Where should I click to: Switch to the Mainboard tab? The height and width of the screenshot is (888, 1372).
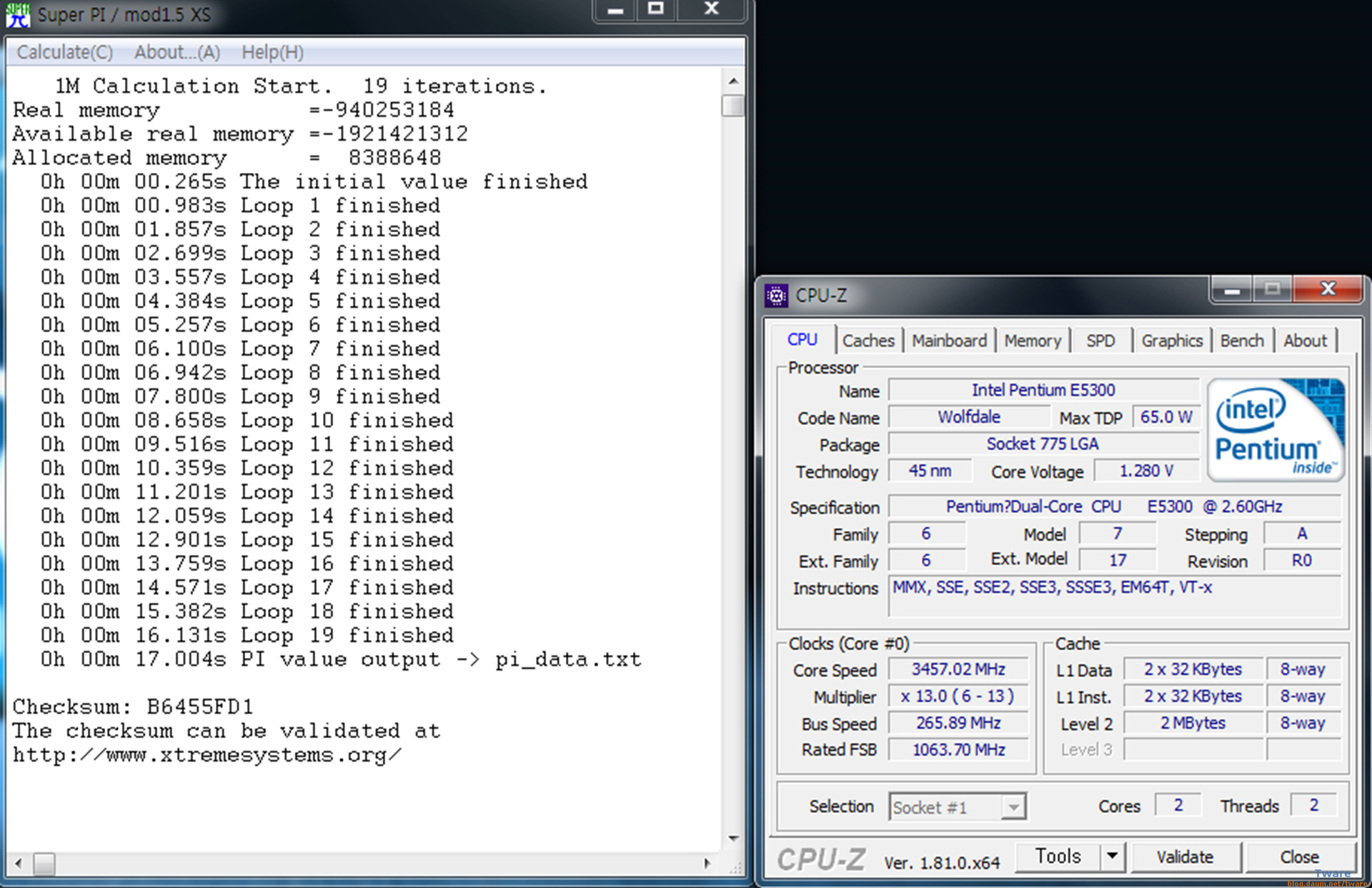click(x=949, y=341)
